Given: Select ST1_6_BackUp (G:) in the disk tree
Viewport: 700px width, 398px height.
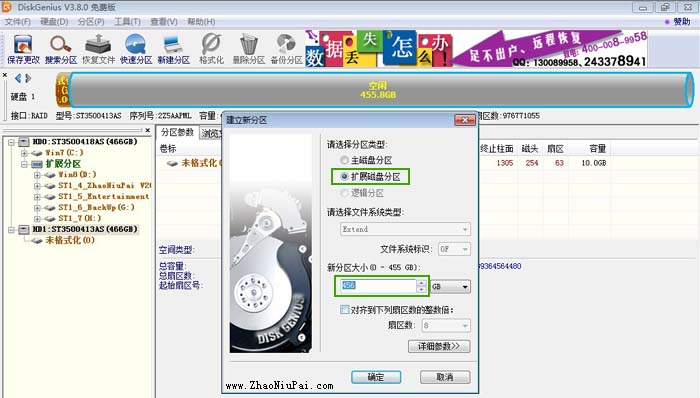Looking at the screenshot, I should (96, 207).
